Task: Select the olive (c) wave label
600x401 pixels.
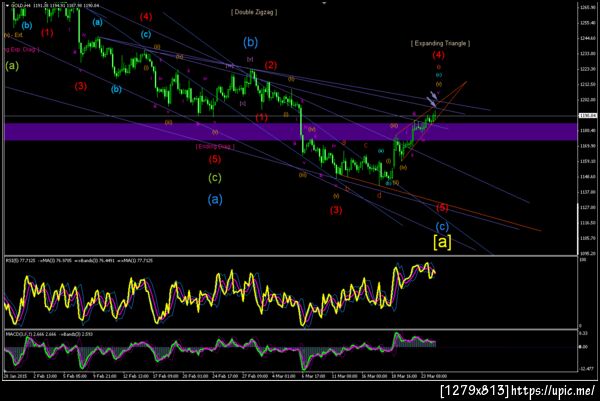Action: pos(215,178)
